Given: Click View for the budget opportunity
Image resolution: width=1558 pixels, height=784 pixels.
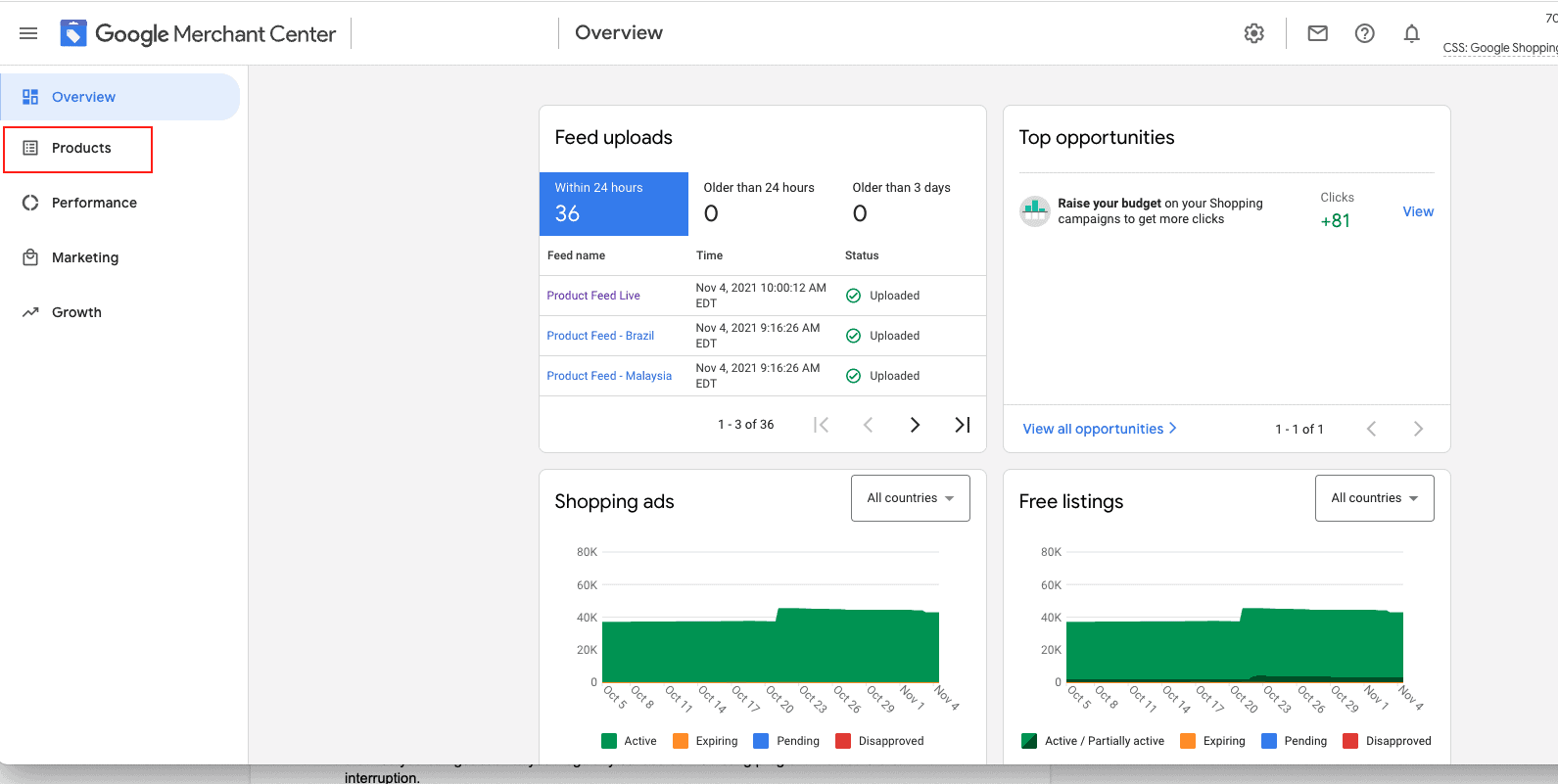Looking at the screenshot, I should click(1418, 211).
